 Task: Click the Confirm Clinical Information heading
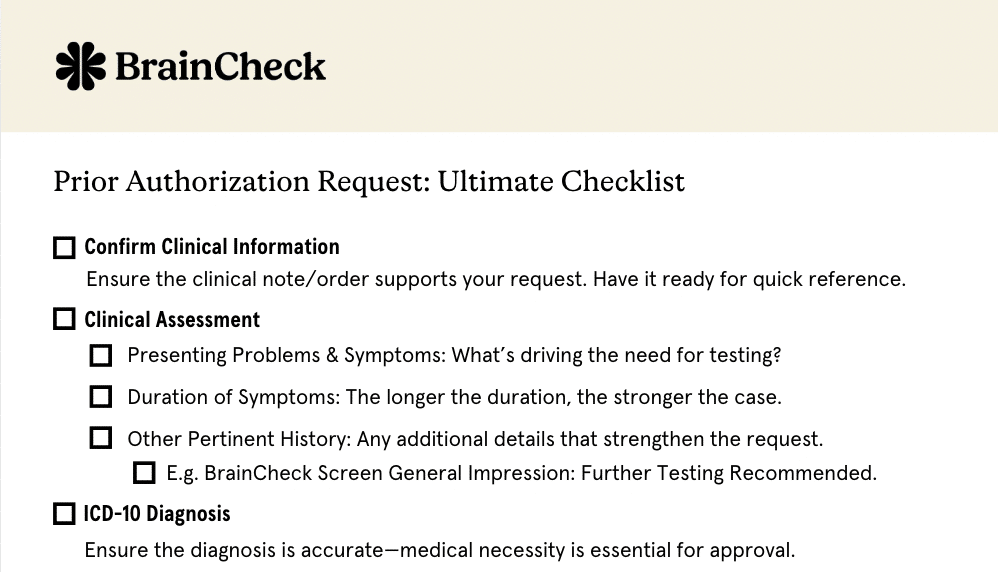click(x=212, y=247)
